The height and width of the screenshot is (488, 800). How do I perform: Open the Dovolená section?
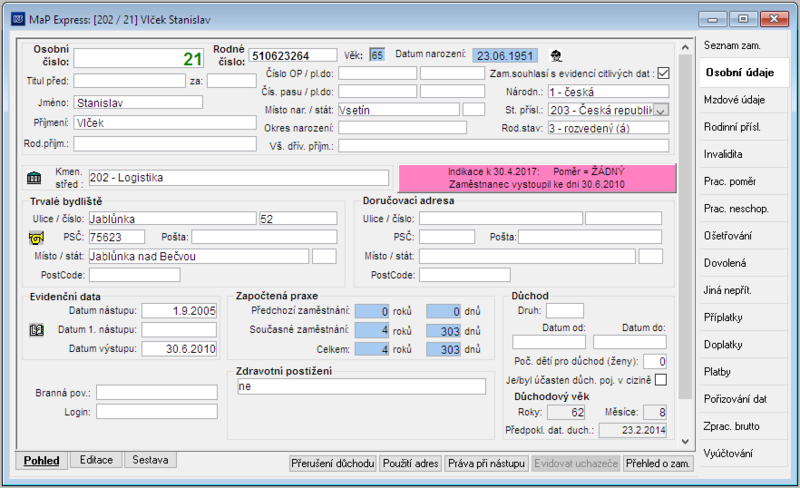click(x=742, y=263)
